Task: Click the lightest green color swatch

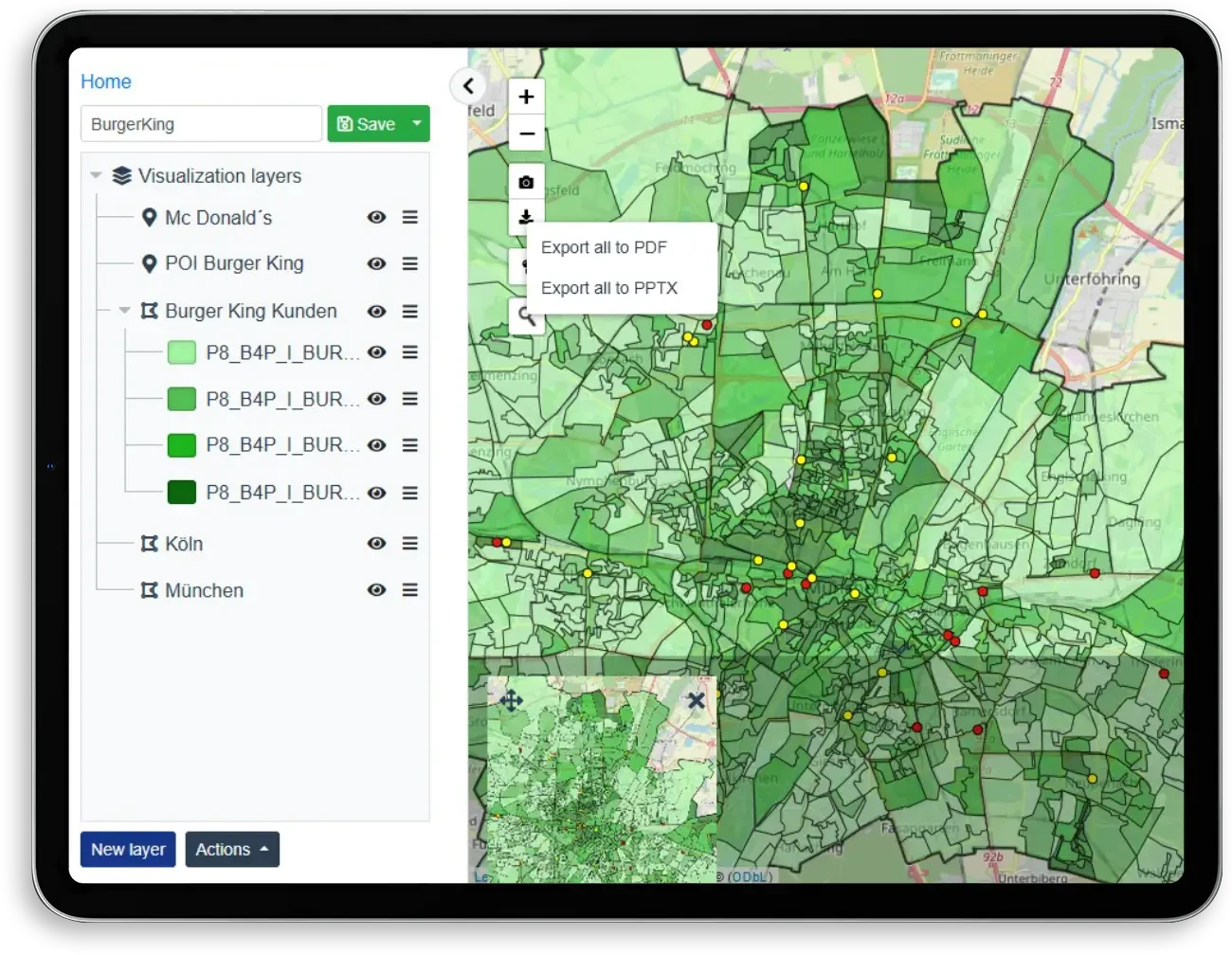Action: pos(181,352)
